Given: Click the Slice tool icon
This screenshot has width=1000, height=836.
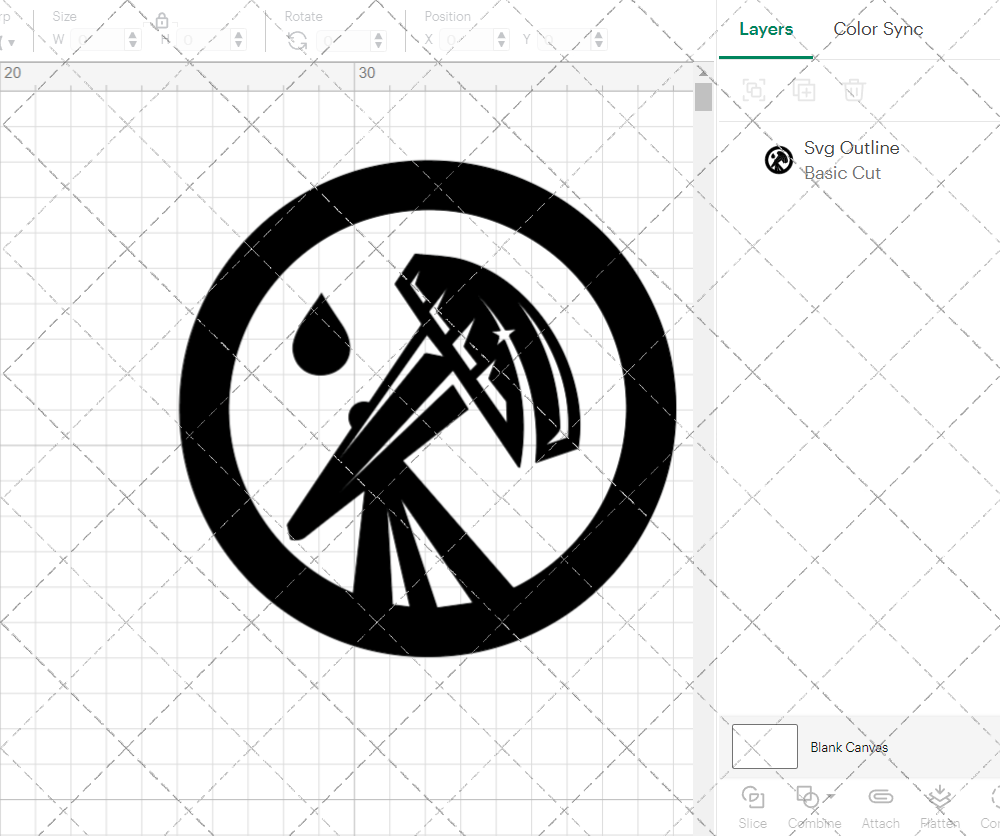Looking at the screenshot, I should 752,798.
